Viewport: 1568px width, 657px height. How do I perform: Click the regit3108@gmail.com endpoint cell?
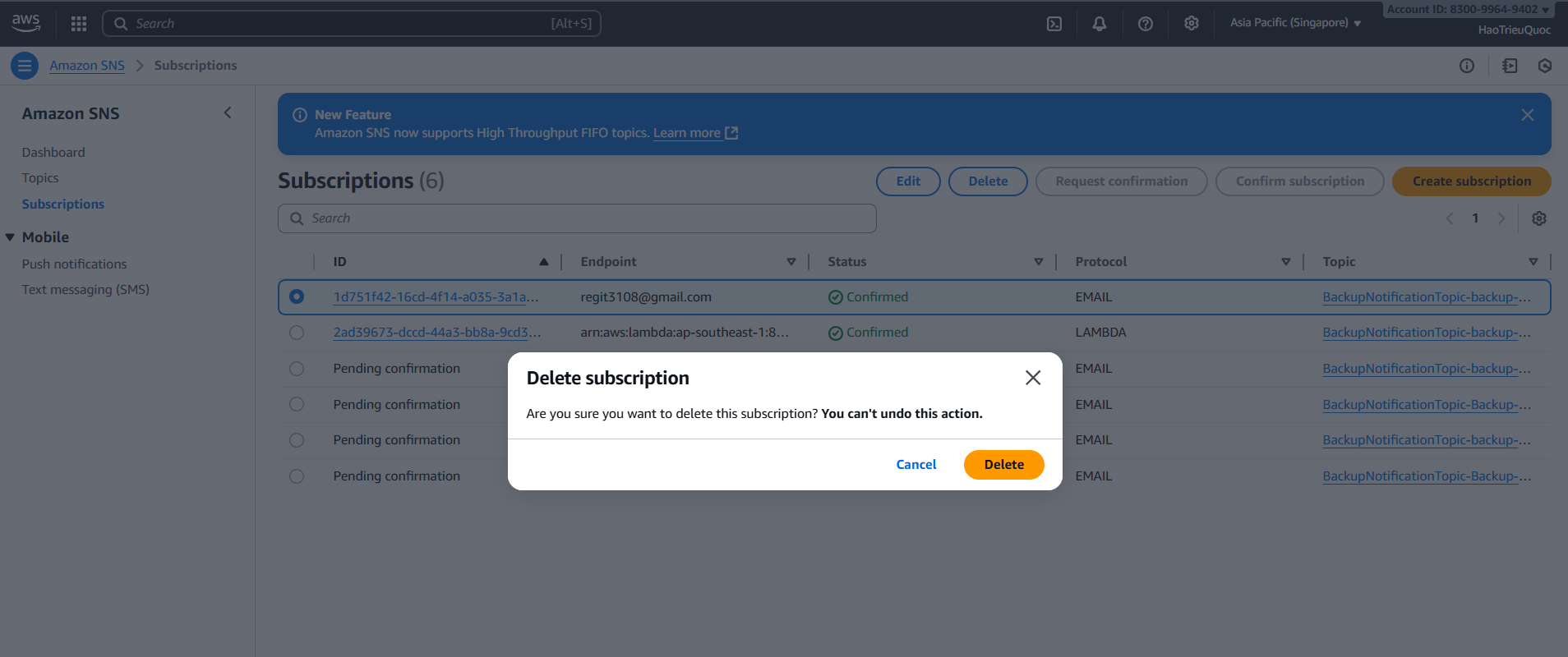point(646,297)
